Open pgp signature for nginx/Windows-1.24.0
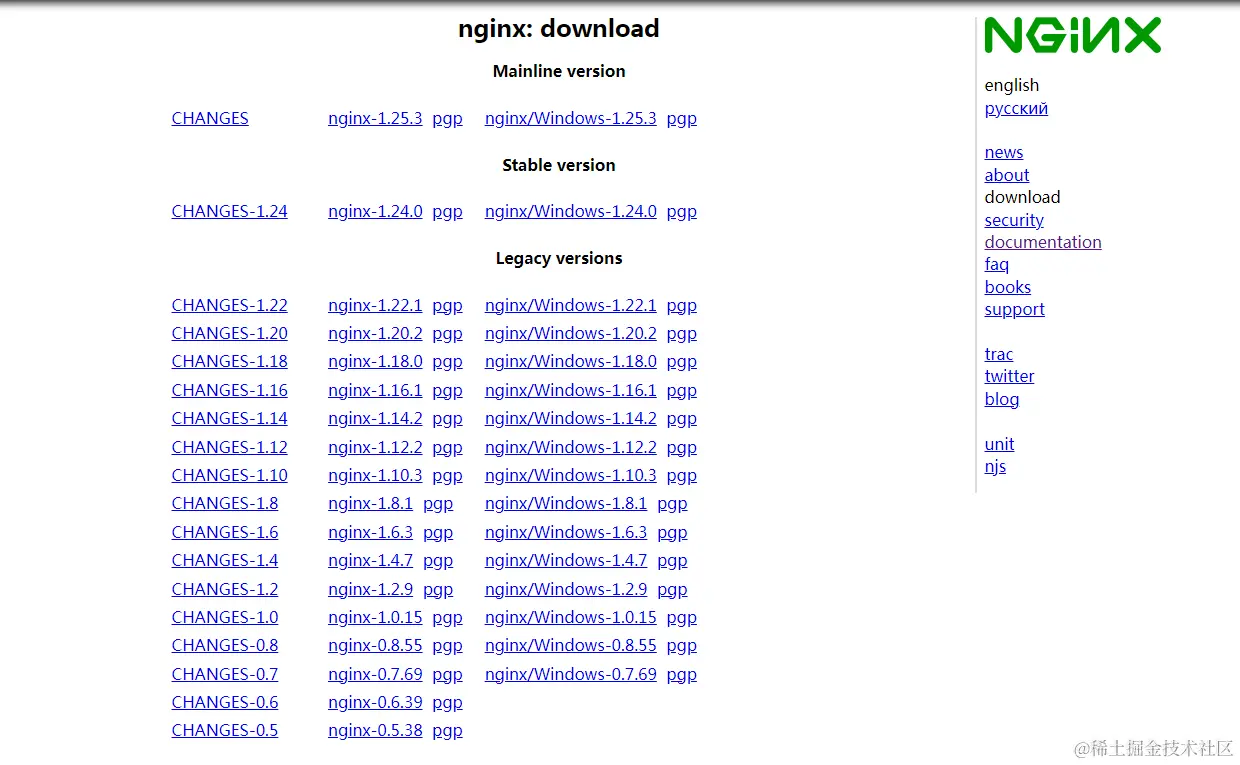The height and width of the screenshot is (765, 1240). (682, 211)
